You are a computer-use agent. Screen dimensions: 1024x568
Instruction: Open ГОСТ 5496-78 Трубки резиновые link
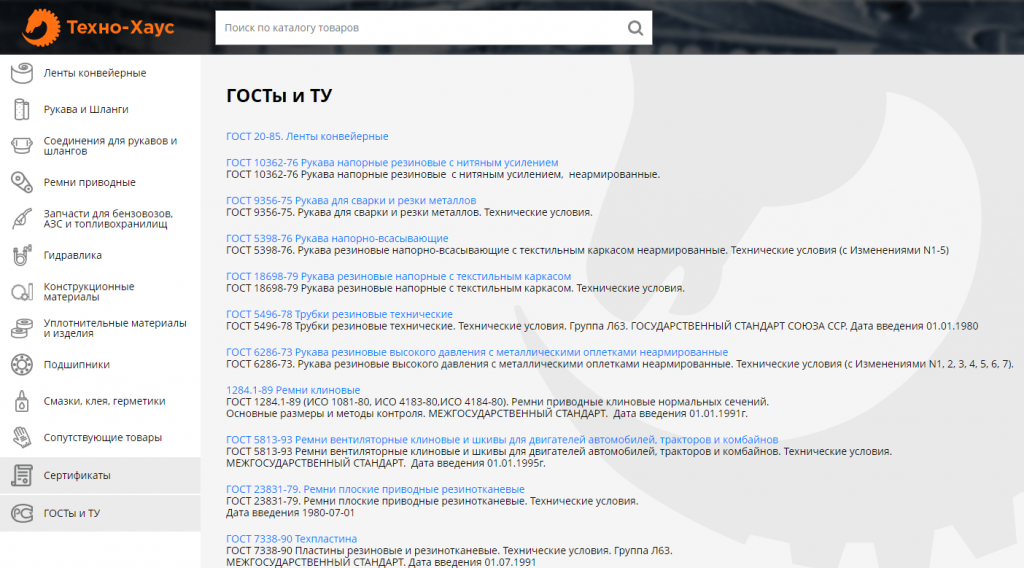(x=339, y=314)
